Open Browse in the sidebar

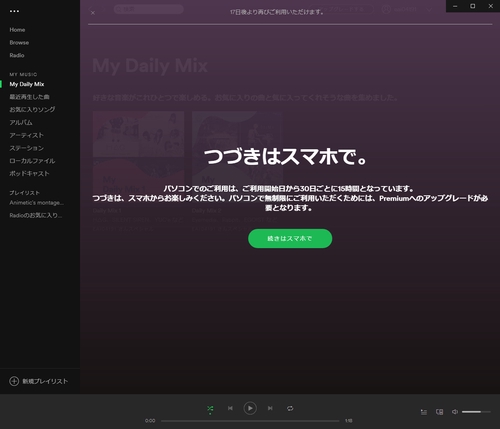tap(19, 43)
